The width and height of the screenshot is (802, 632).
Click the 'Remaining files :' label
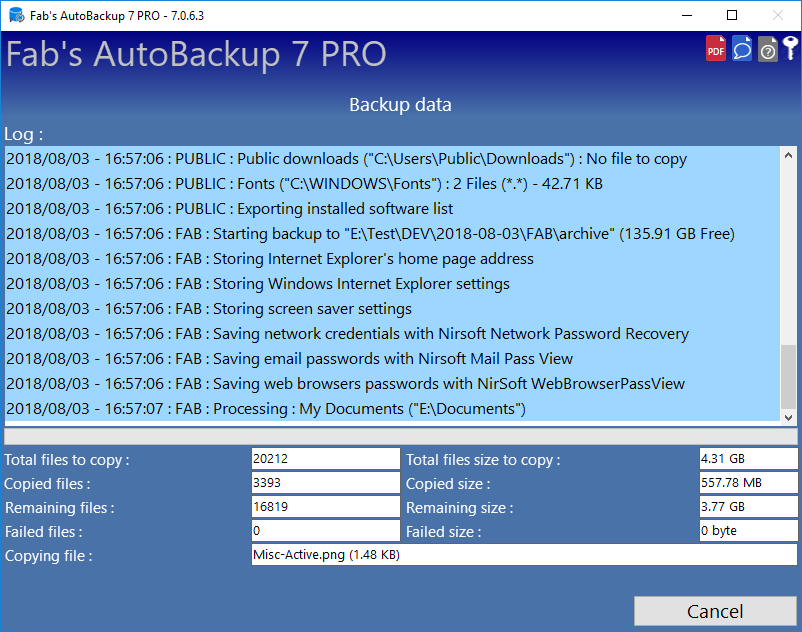59,508
